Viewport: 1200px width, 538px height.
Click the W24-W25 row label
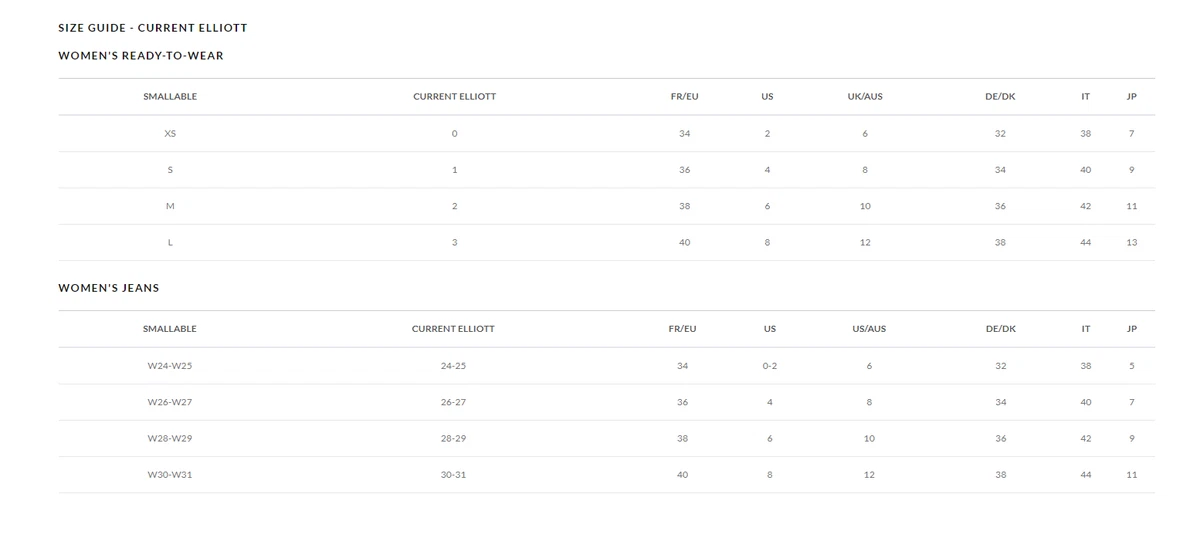point(170,366)
